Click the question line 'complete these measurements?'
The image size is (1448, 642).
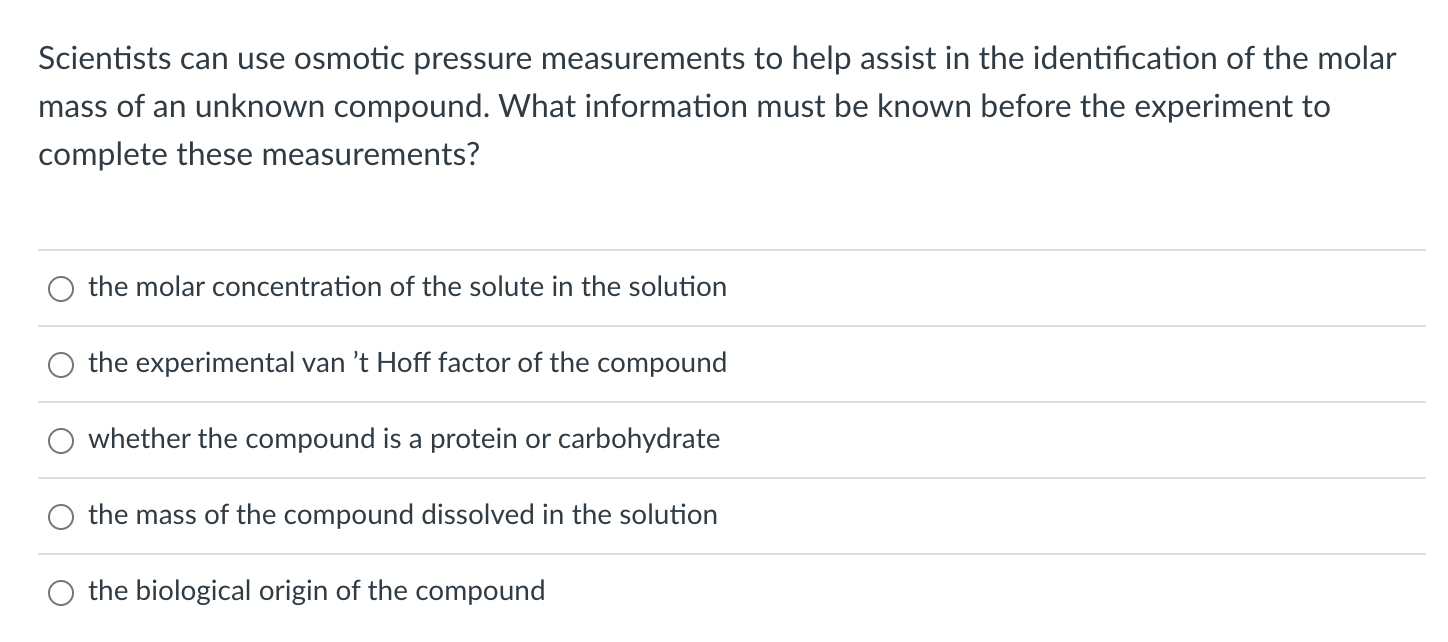(x=258, y=155)
